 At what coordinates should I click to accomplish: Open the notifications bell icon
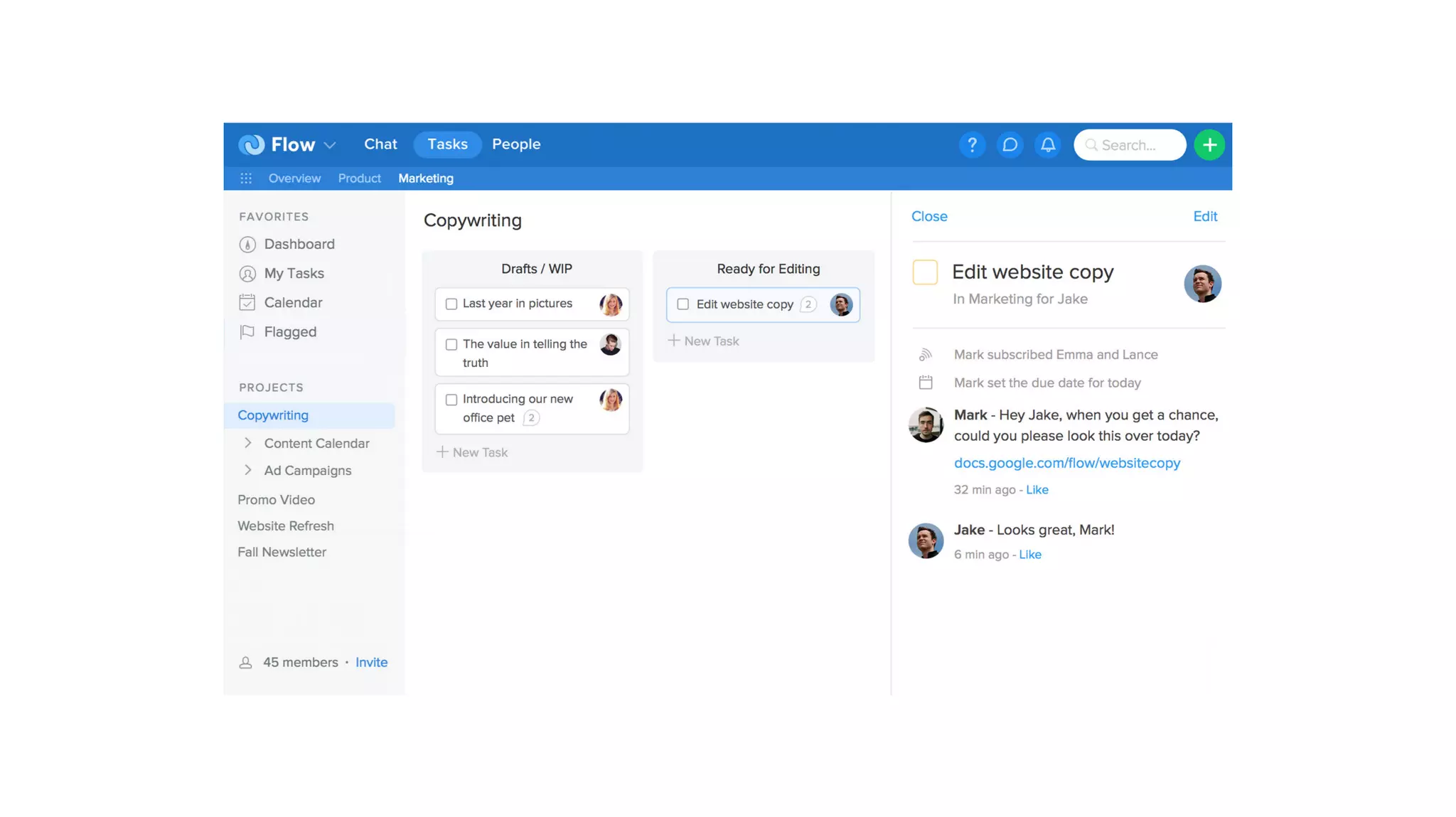(x=1048, y=145)
